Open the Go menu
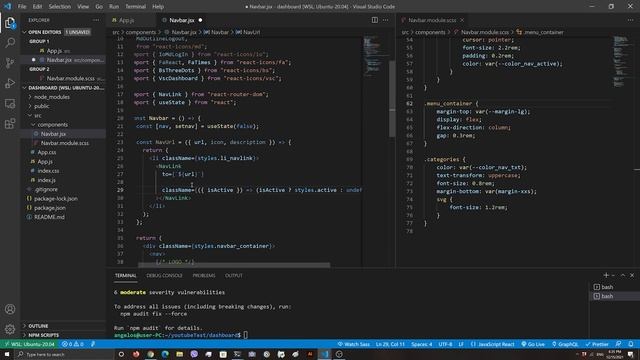The height and width of the screenshot is (360, 640). [99, 7]
